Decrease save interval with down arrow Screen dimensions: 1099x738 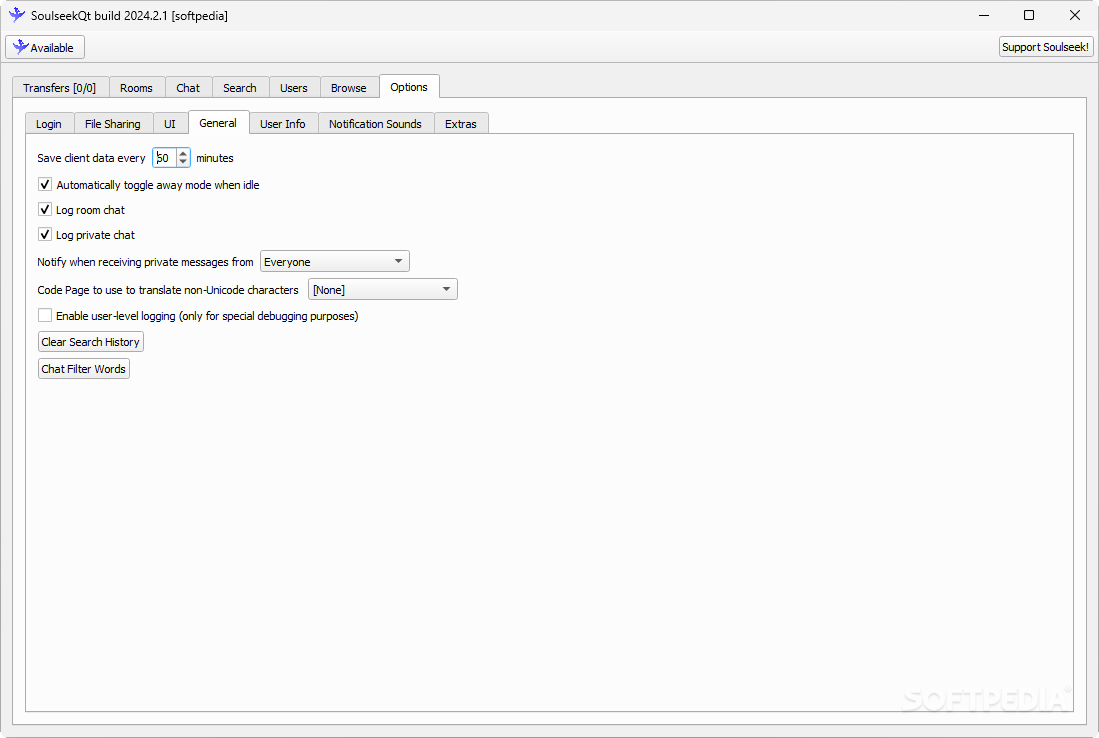click(x=183, y=162)
